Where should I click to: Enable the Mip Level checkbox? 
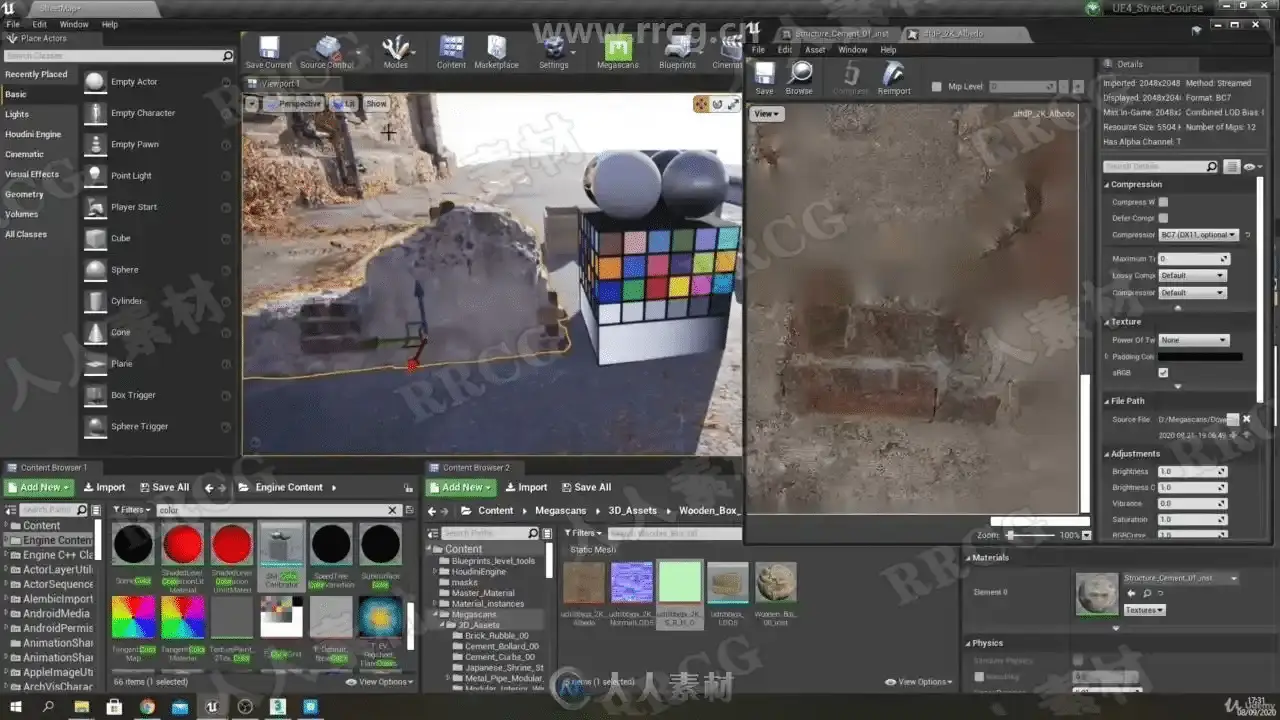click(x=936, y=87)
